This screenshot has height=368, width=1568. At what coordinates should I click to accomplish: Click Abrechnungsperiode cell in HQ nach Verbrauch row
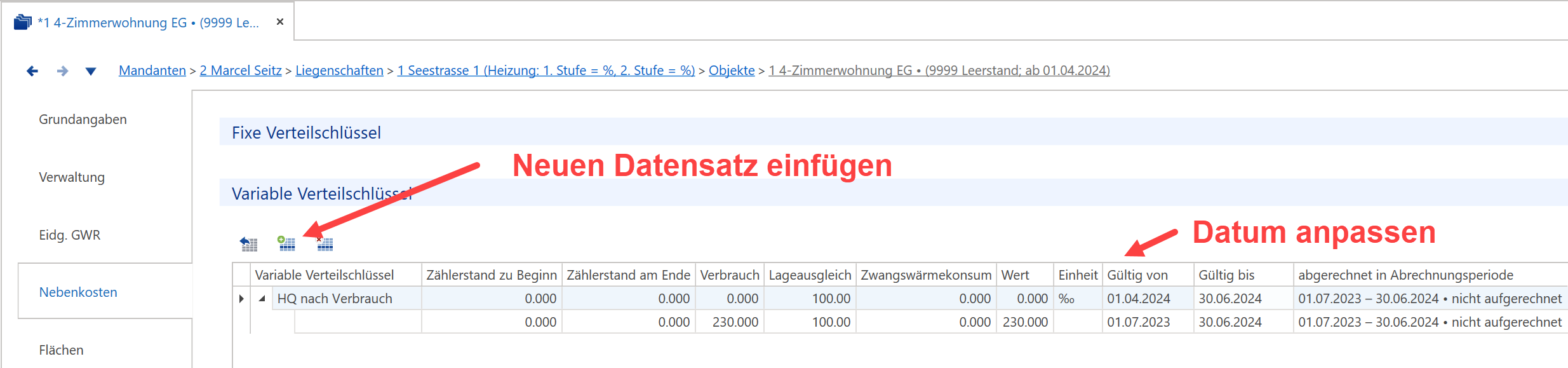click(x=1431, y=298)
